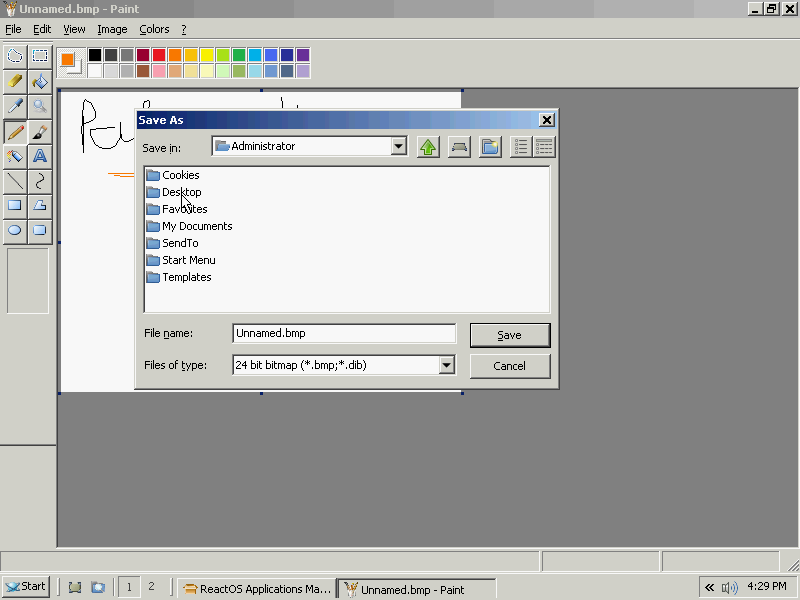The image size is (800, 600).
Task: Go up one folder level
Action: pyautogui.click(x=428, y=147)
